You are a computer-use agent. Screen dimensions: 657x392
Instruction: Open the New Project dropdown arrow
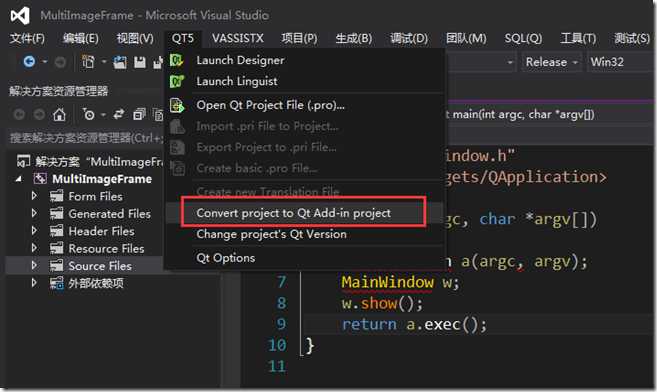103,62
